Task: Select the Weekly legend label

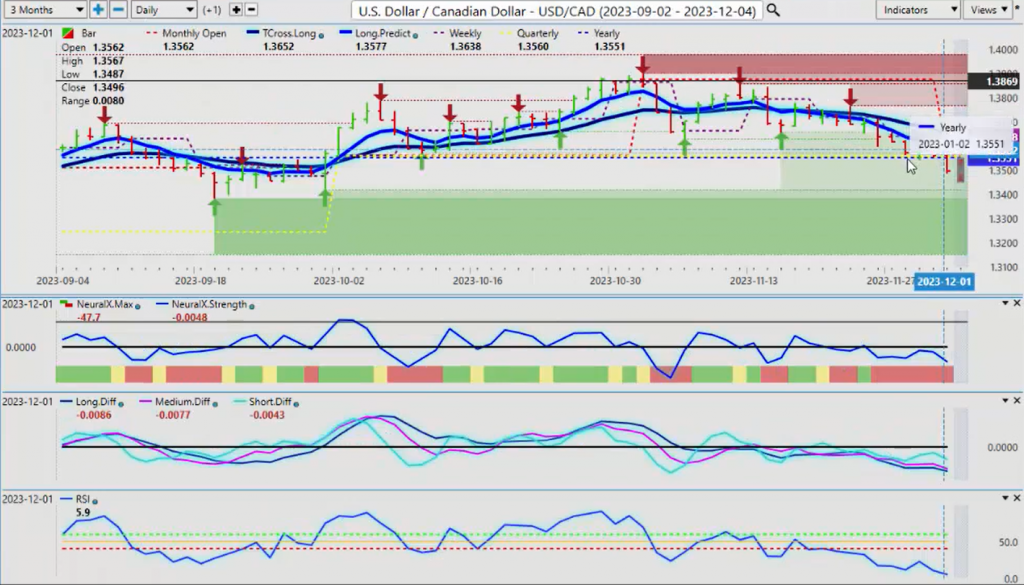Action: tap(465, 33)
